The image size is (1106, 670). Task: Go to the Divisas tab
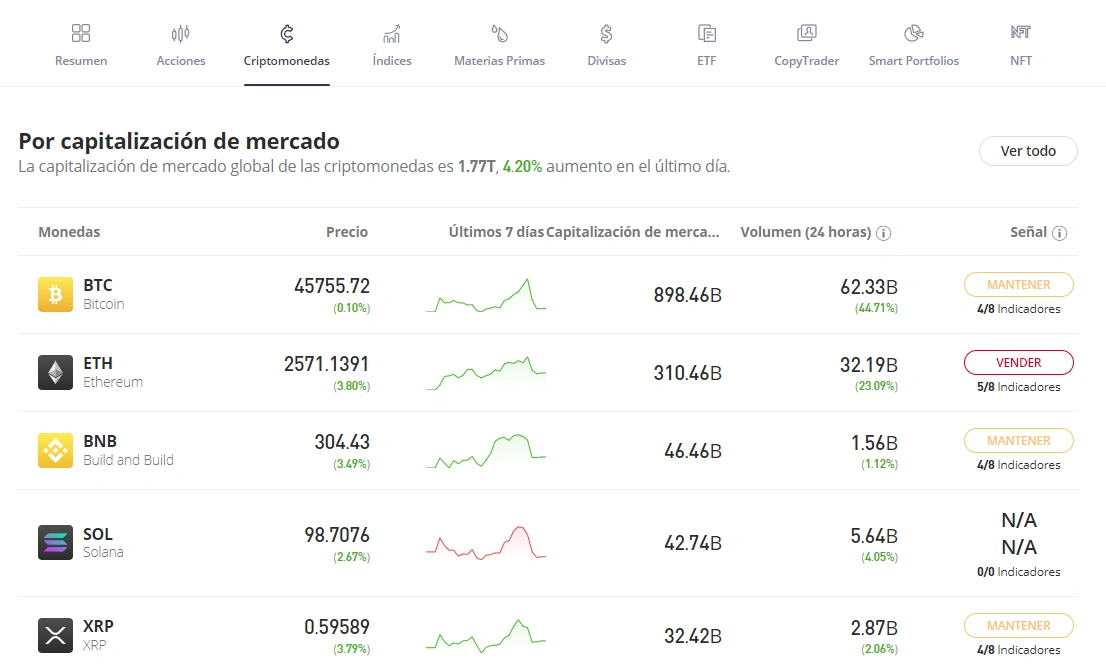click(x=606, y=47)
